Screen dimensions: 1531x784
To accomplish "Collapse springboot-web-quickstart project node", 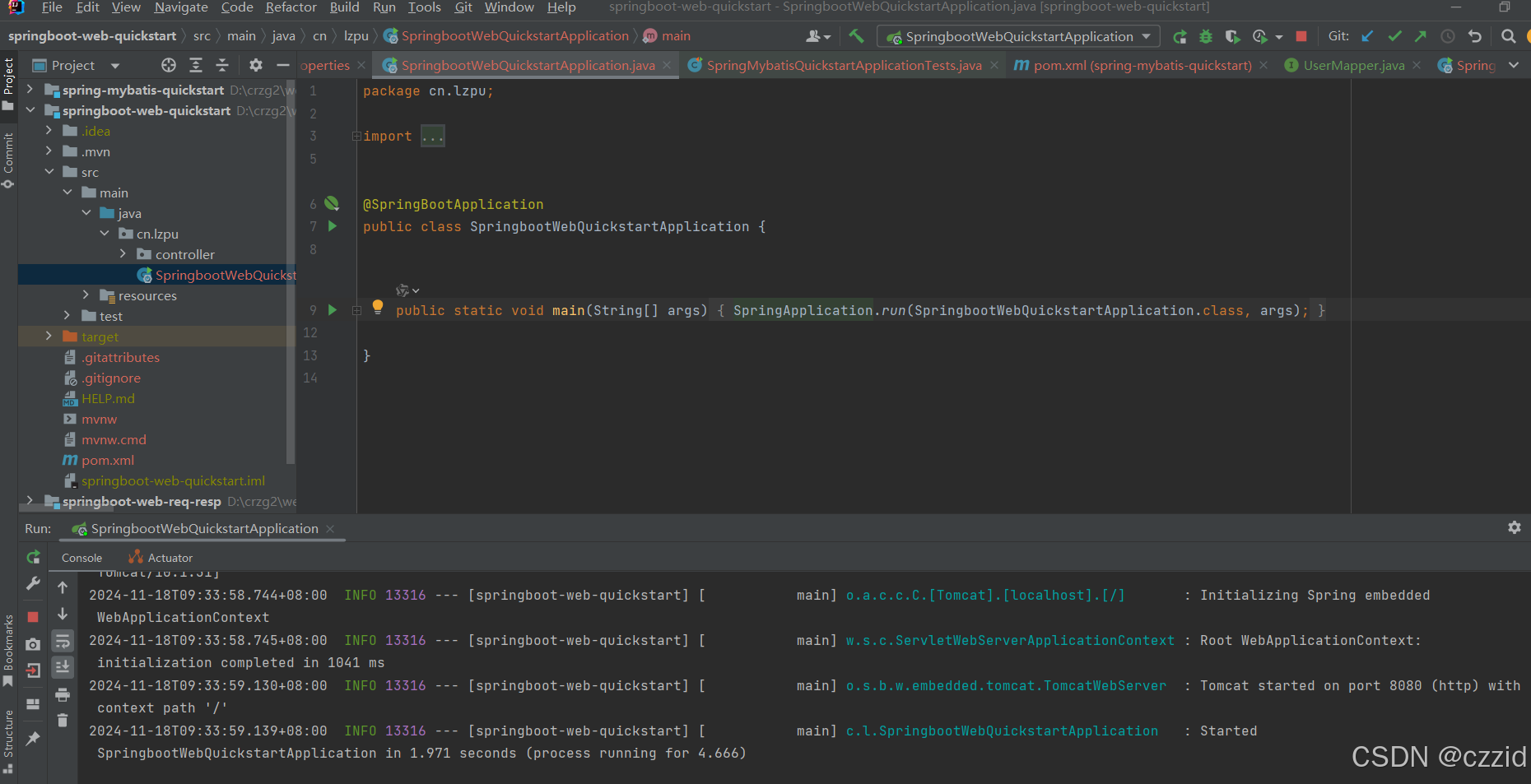I will (30, 110).
